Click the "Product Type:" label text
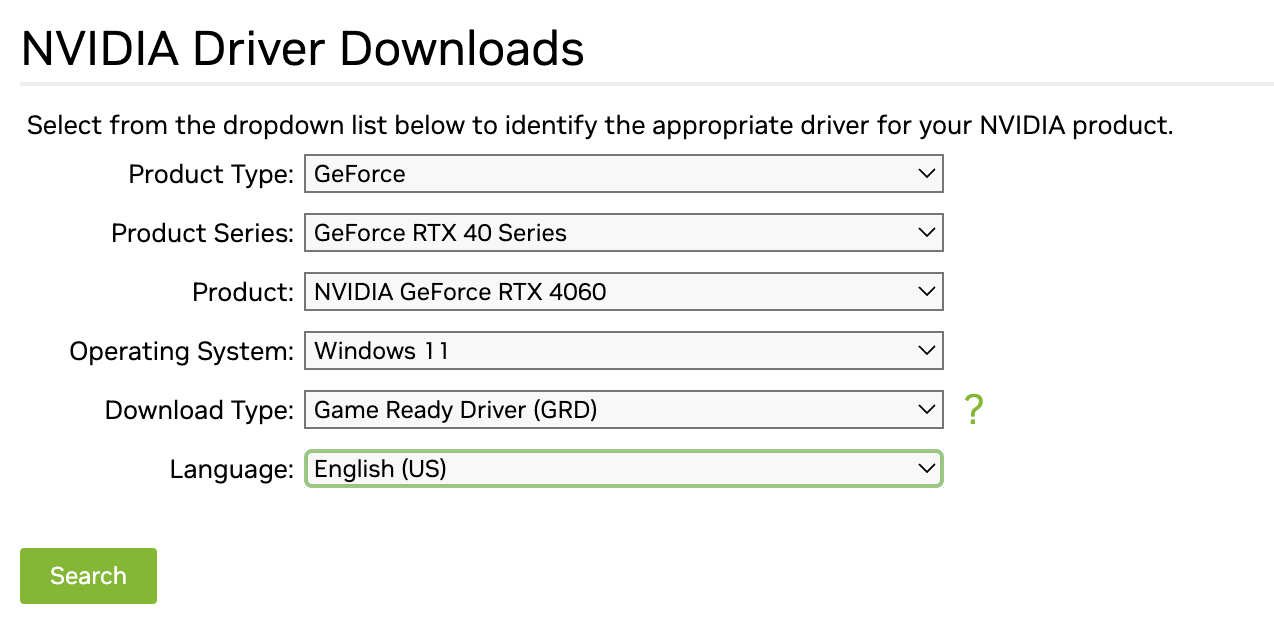This screenshot has height=634, width=1274. click(211, 175)
